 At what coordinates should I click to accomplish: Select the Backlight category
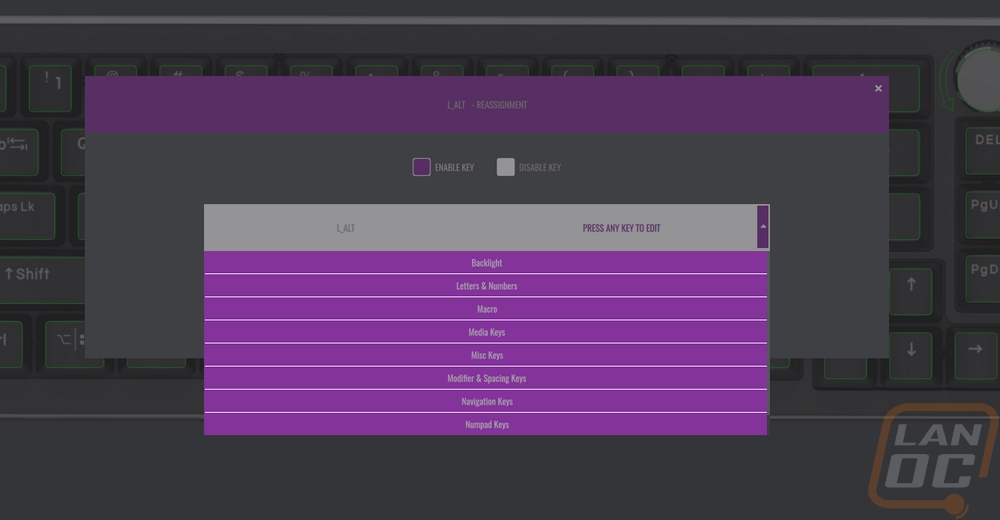486,263
